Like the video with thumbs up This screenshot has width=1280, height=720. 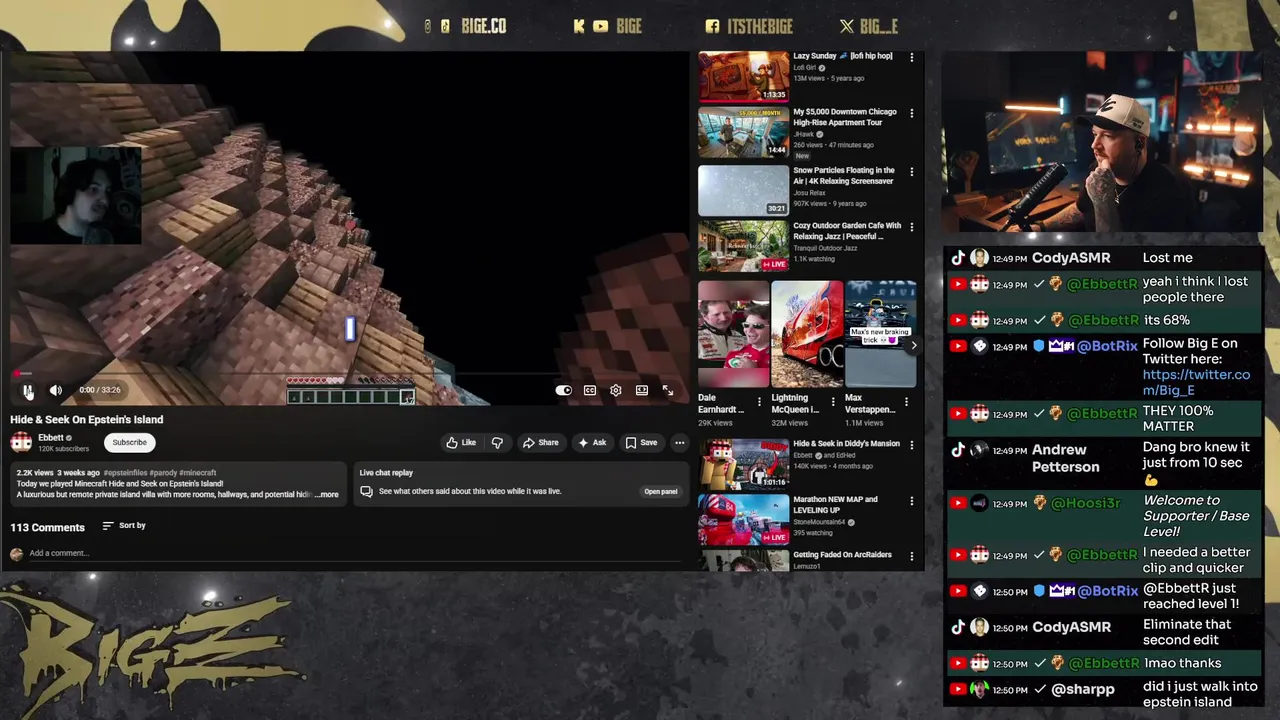click(x=462, y=443)
